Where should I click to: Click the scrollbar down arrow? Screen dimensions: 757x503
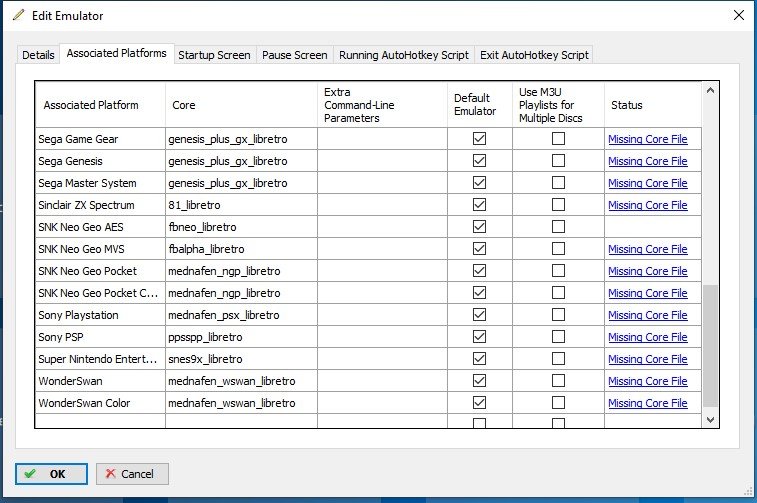[x=710, y=420]
